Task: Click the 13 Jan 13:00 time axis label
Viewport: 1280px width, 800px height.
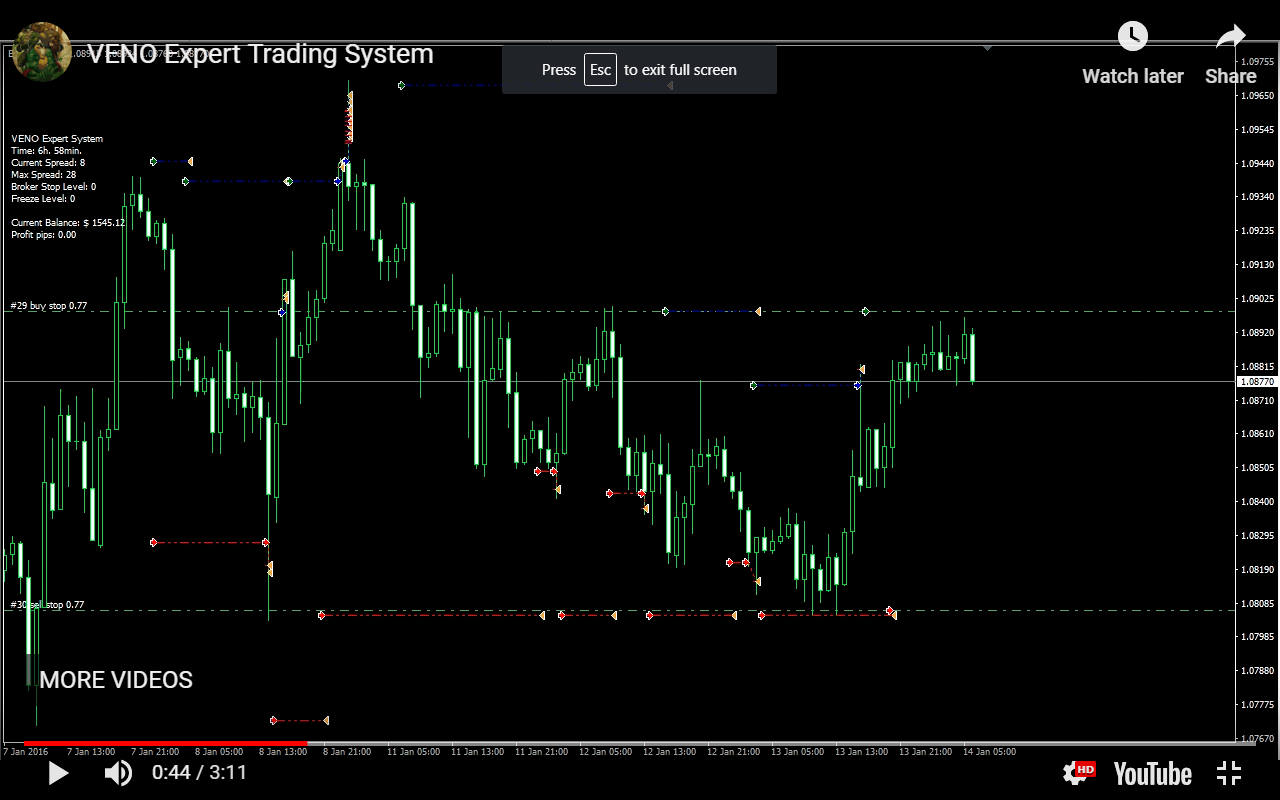Action: point(861,751)
